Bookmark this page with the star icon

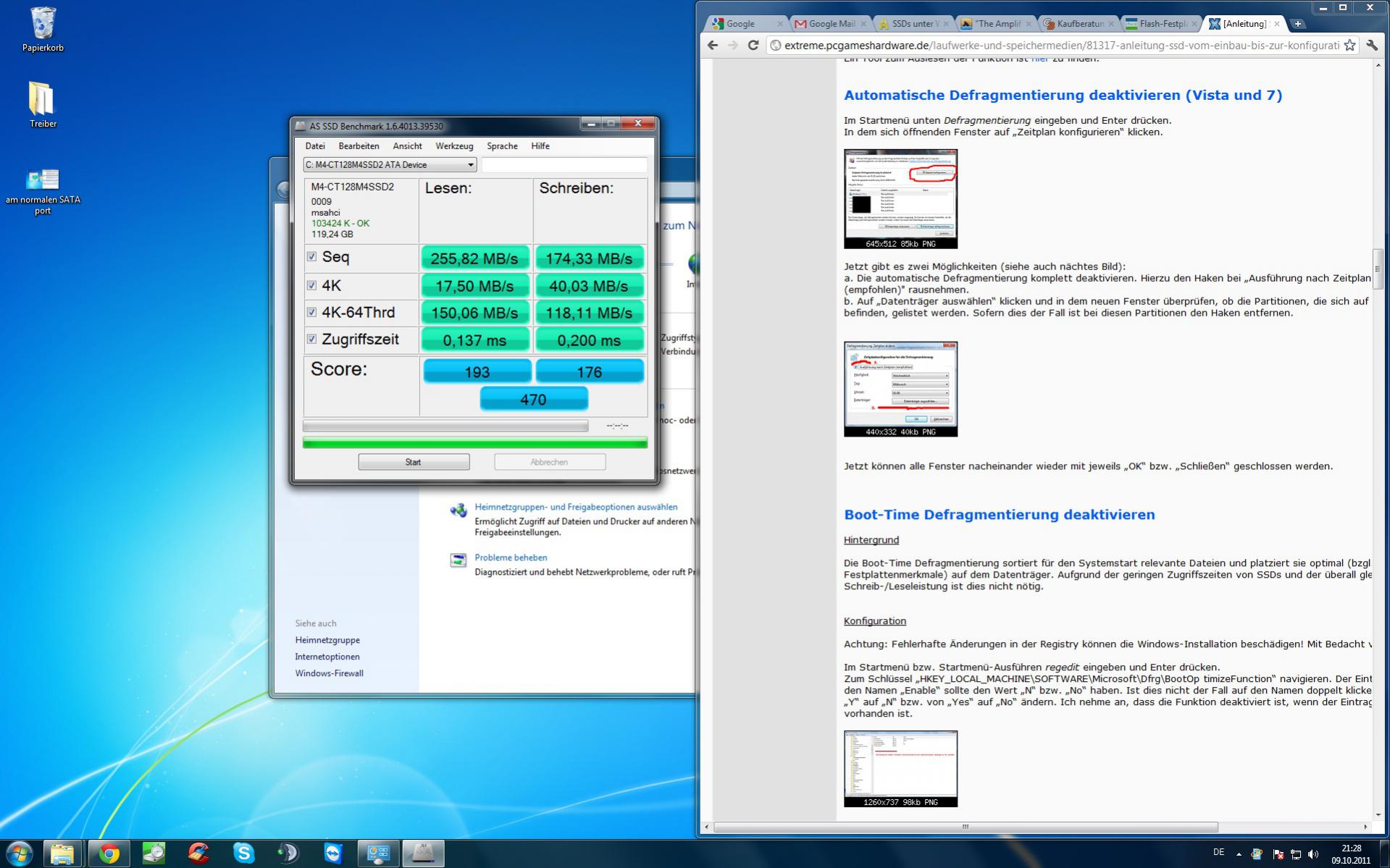pyautogui.click(x=1349, y=45)
